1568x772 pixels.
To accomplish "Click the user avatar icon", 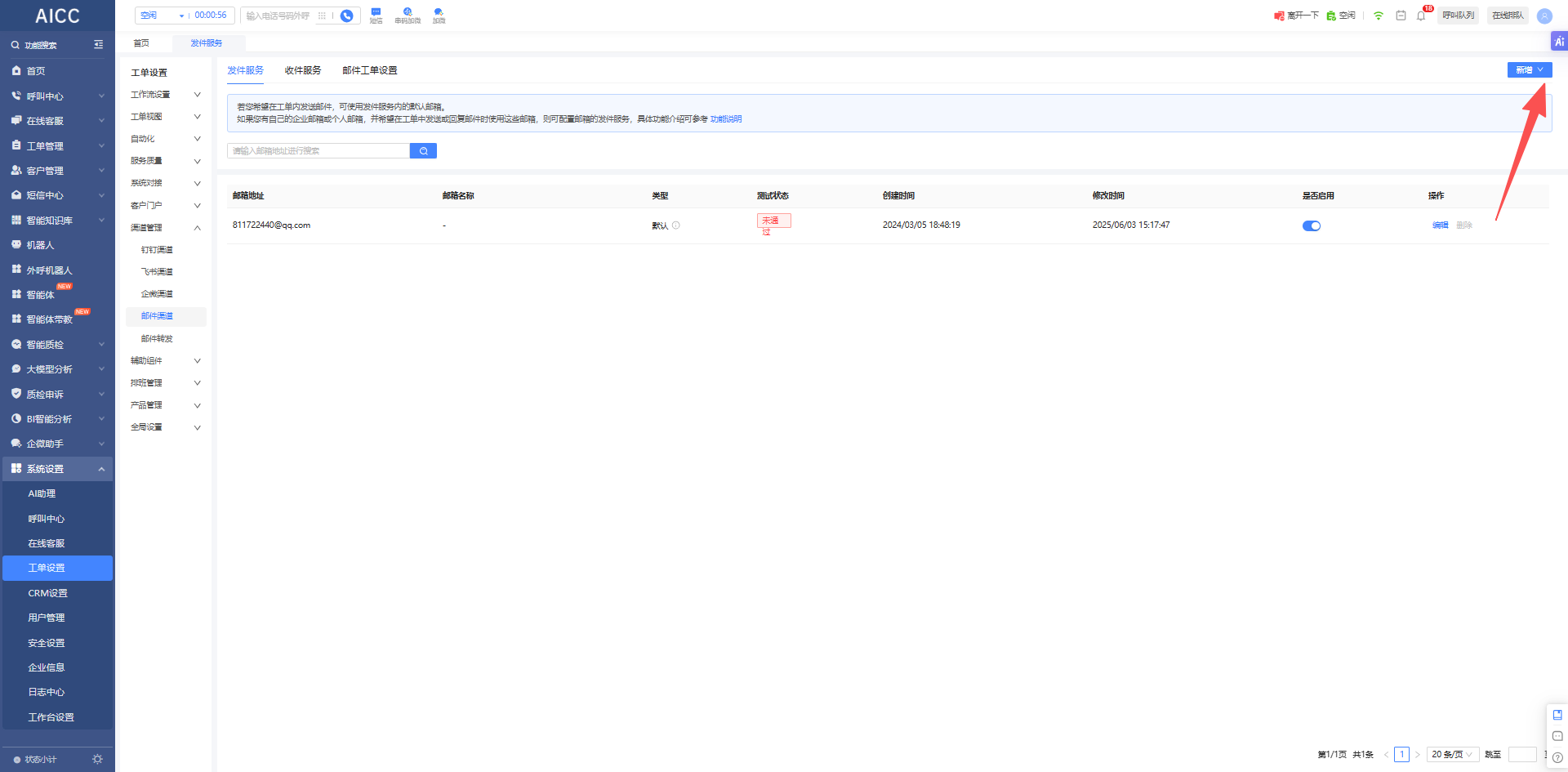I will click(1544, 16).
